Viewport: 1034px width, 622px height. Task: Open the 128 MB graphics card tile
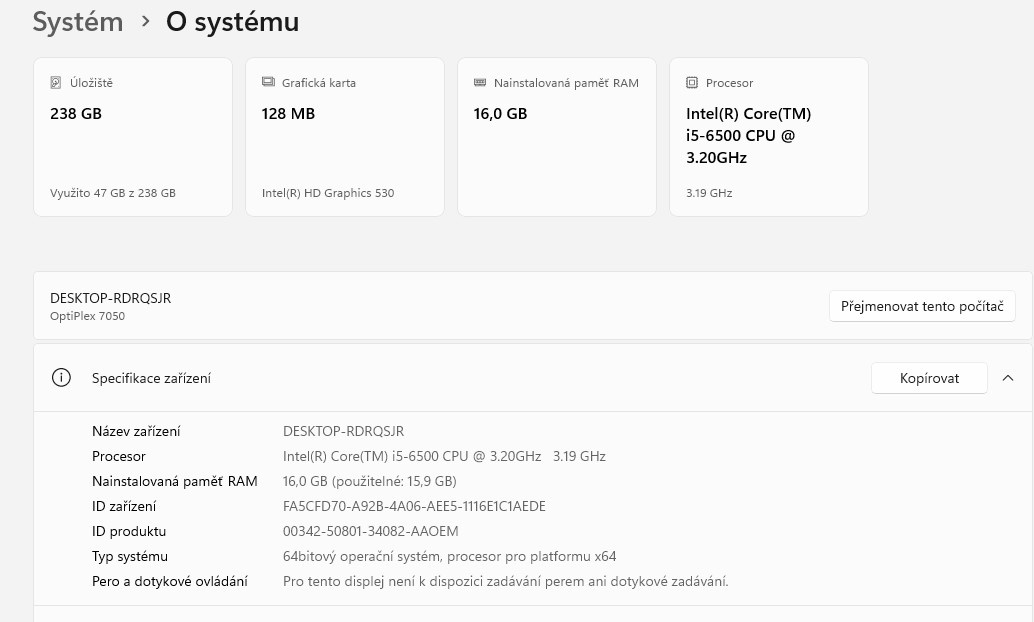(345, 137)
